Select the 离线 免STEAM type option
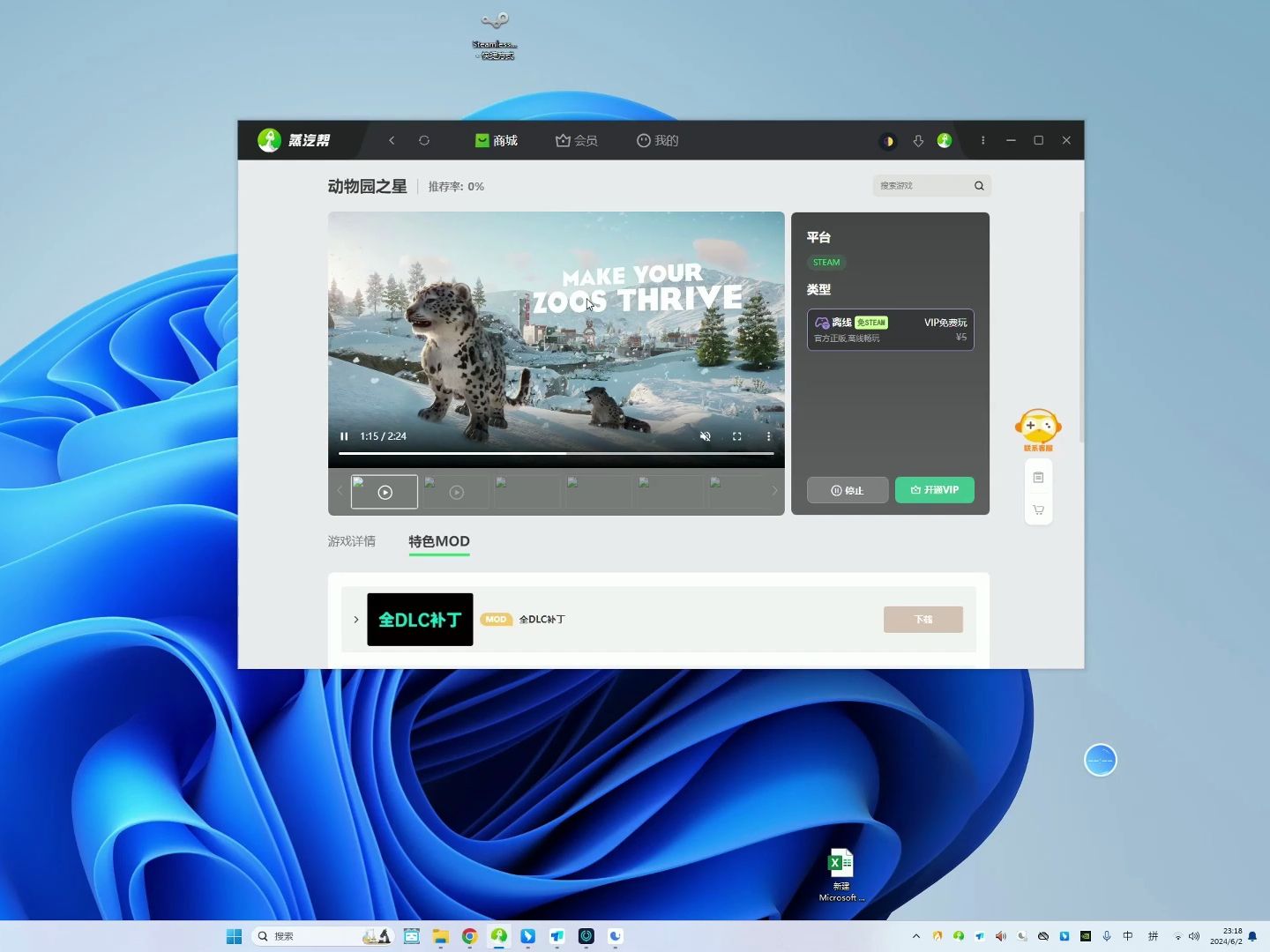 click(891, 330)
